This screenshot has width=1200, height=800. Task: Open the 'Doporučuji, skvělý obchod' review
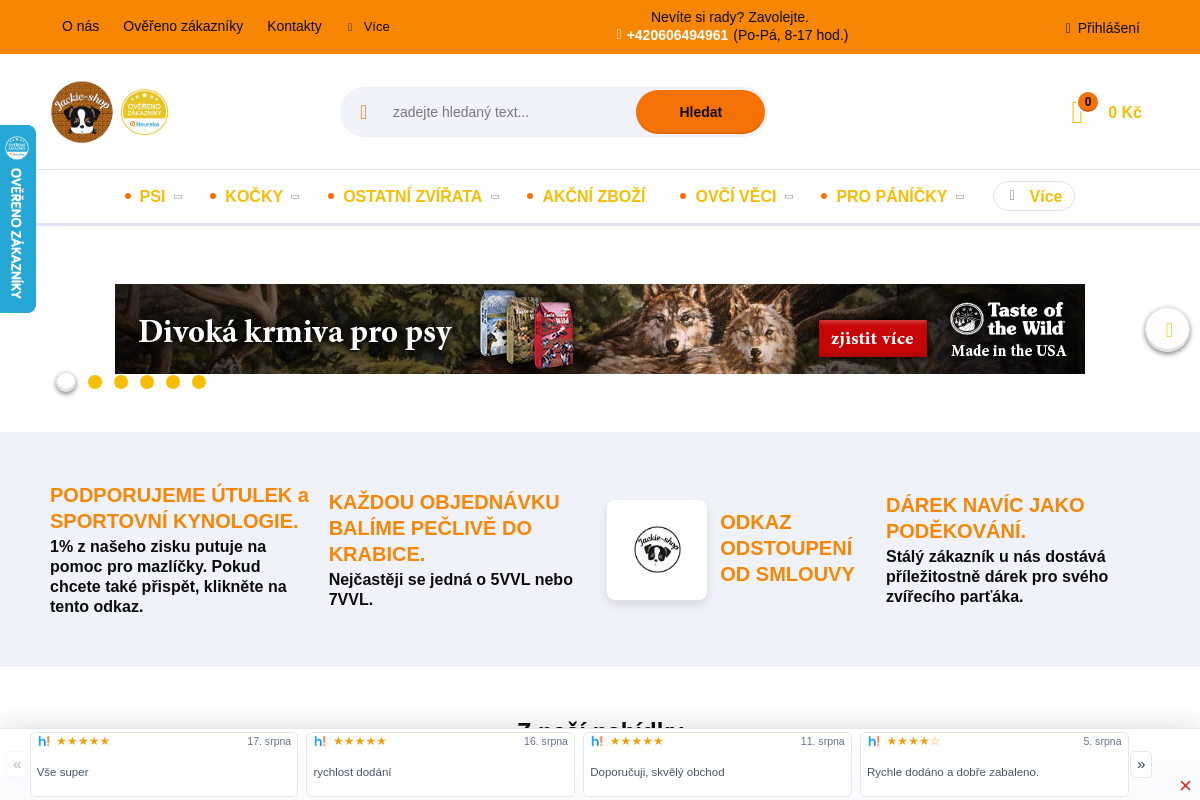717,764
